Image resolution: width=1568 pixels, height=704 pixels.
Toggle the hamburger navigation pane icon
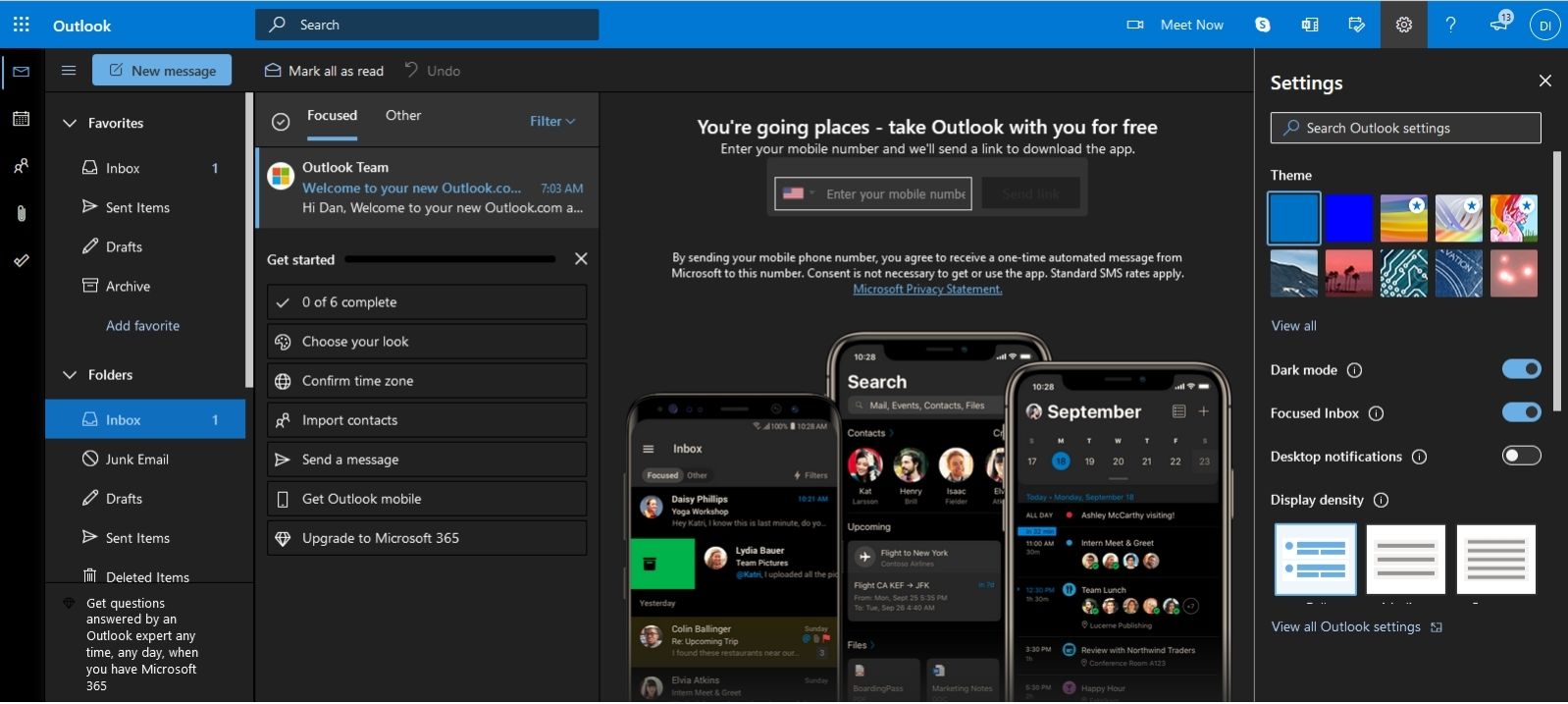click(x=69, y=71)
